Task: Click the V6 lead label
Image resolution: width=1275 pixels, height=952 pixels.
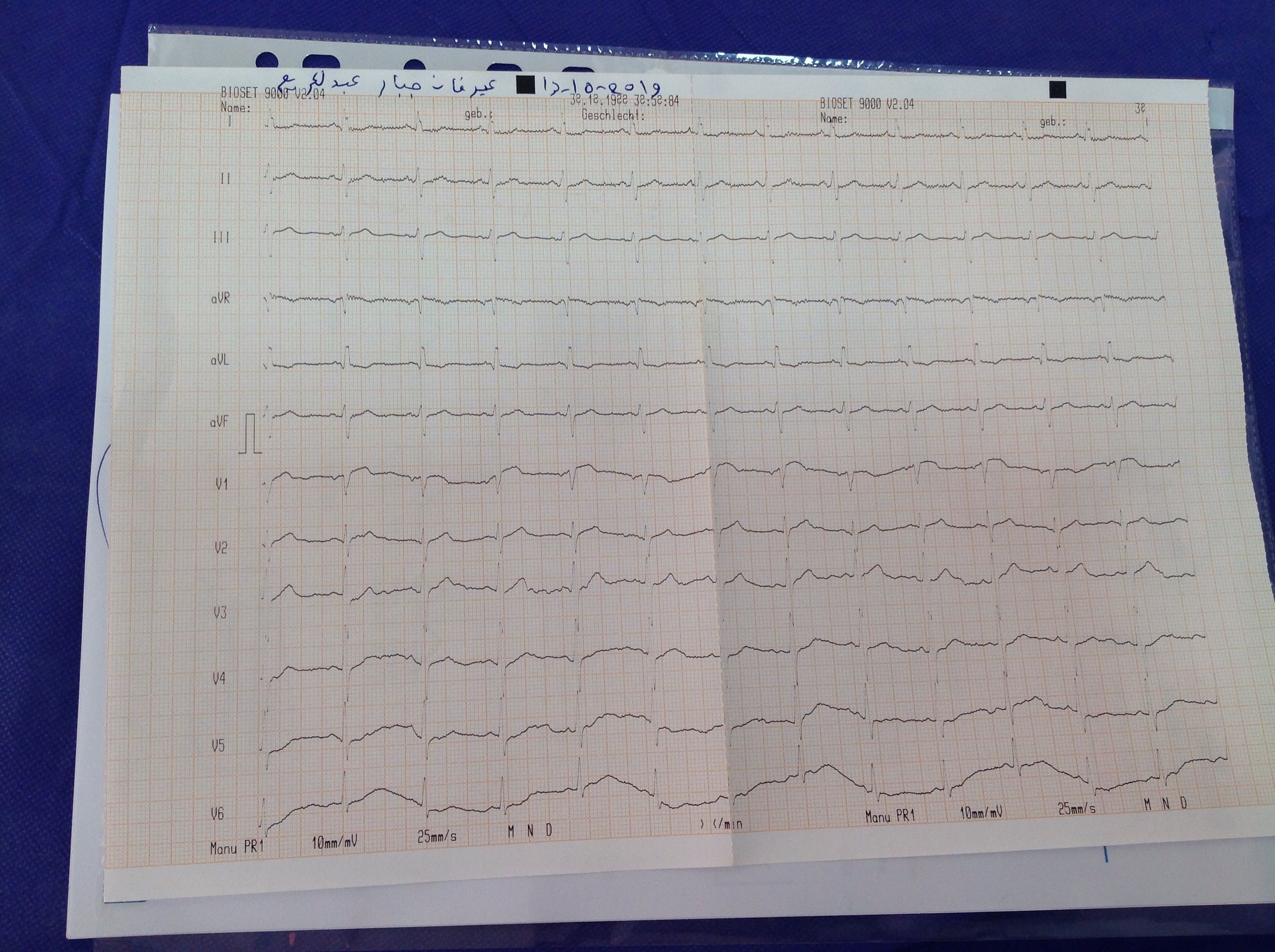Action: coord(217,814)
